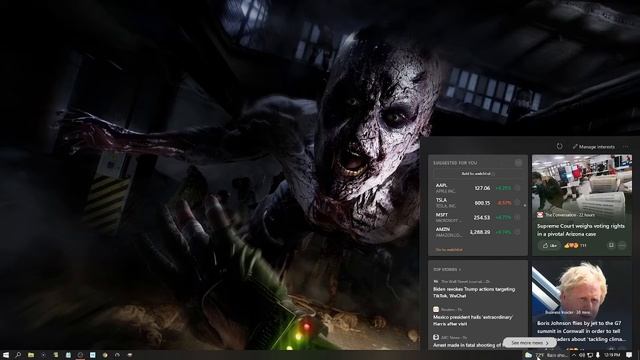
Task: Open File Explorer from the taskbar
Action: (31, 355)
